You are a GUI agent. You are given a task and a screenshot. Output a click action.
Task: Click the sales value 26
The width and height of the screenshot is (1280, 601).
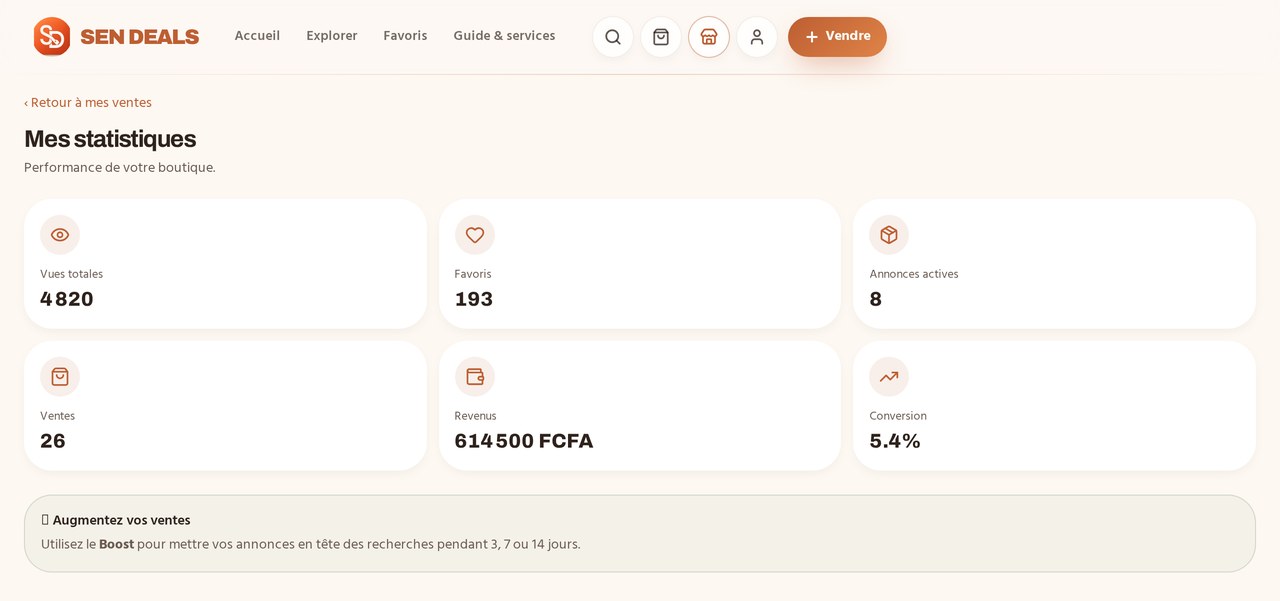pos(53,441)
